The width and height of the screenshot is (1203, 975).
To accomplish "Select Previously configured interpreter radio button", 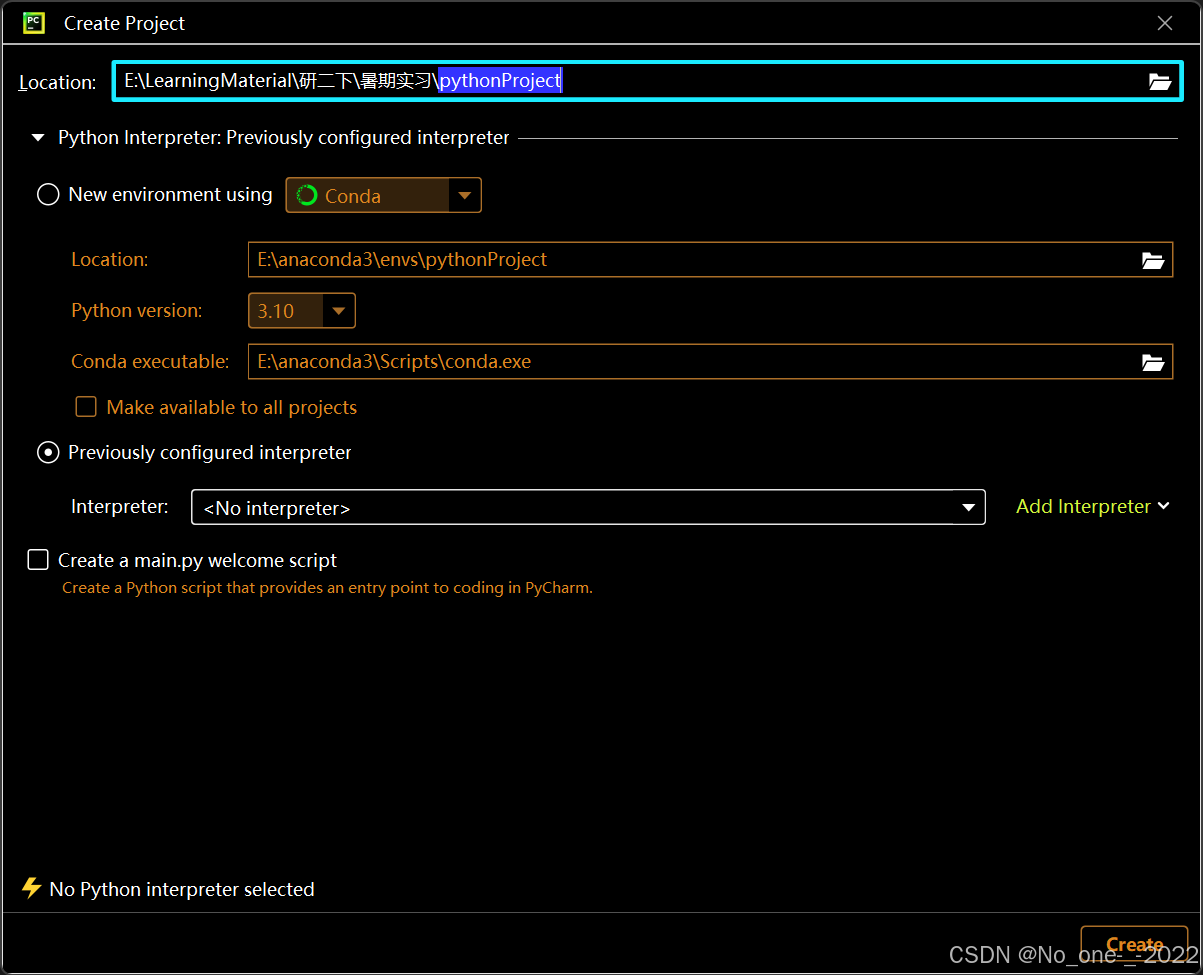I will 48,453.
